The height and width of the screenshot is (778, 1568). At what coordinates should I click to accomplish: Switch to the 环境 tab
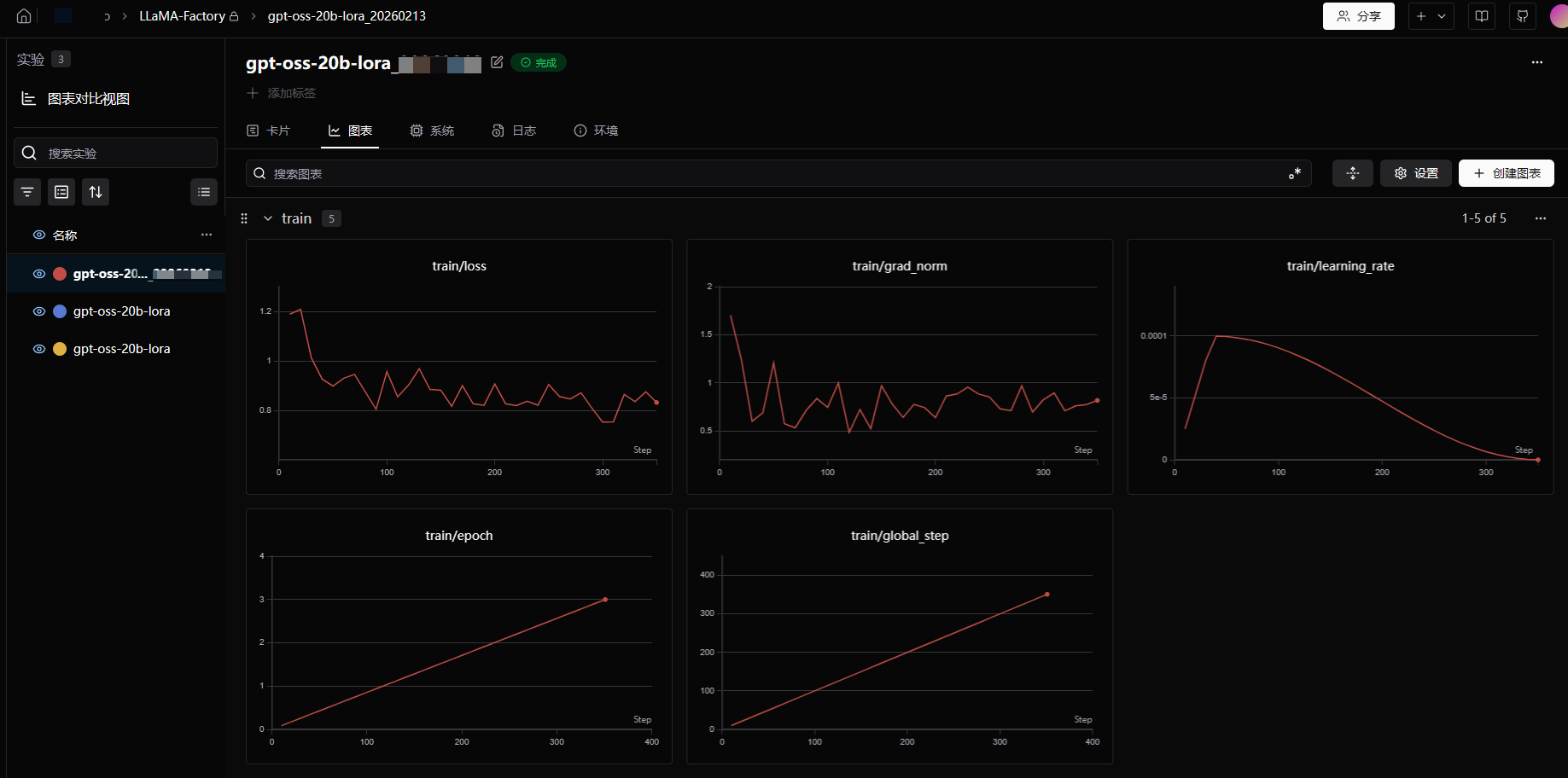[x=596, y=131]
